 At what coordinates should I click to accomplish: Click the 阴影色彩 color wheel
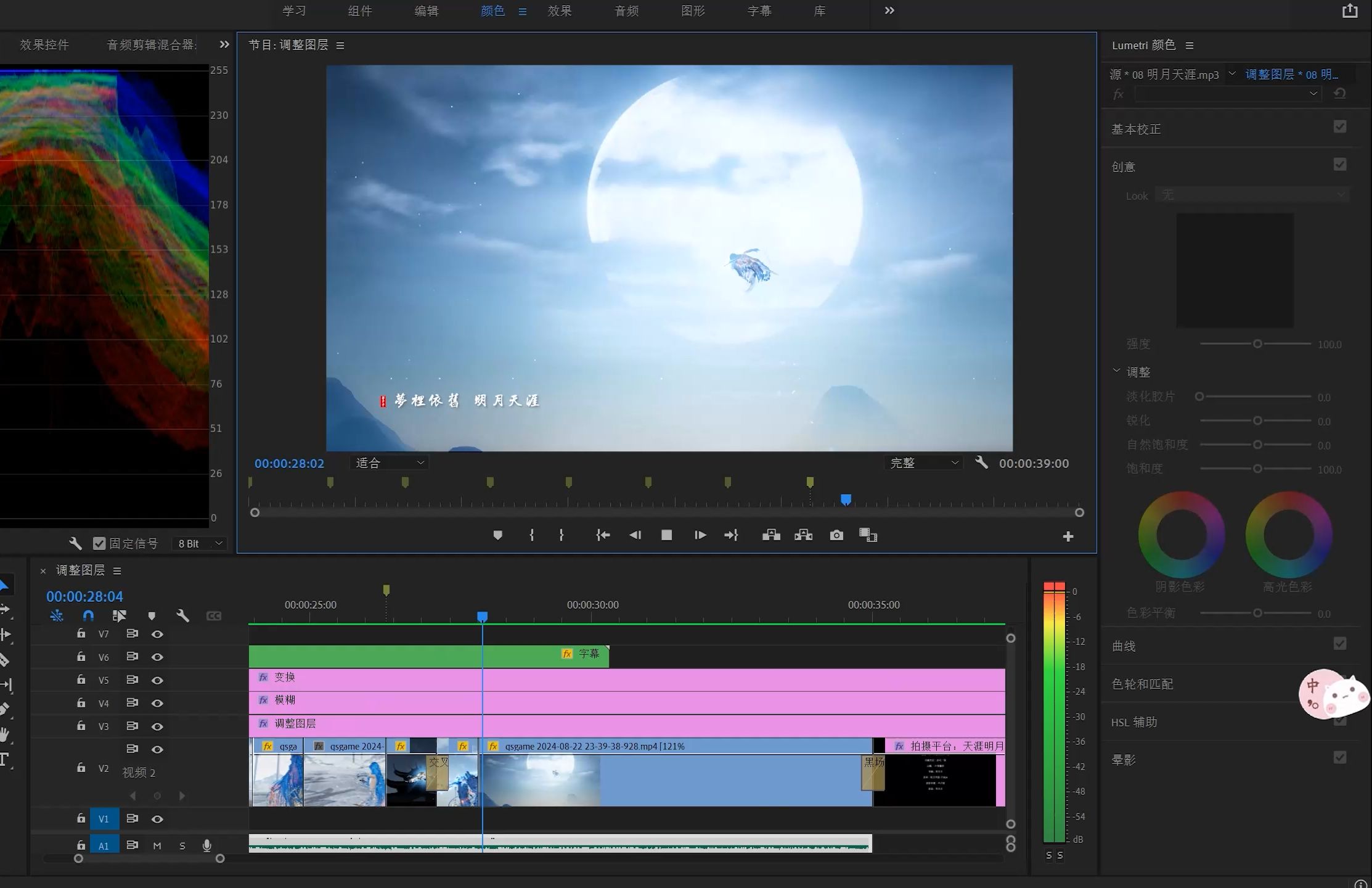click(1181, 534)
